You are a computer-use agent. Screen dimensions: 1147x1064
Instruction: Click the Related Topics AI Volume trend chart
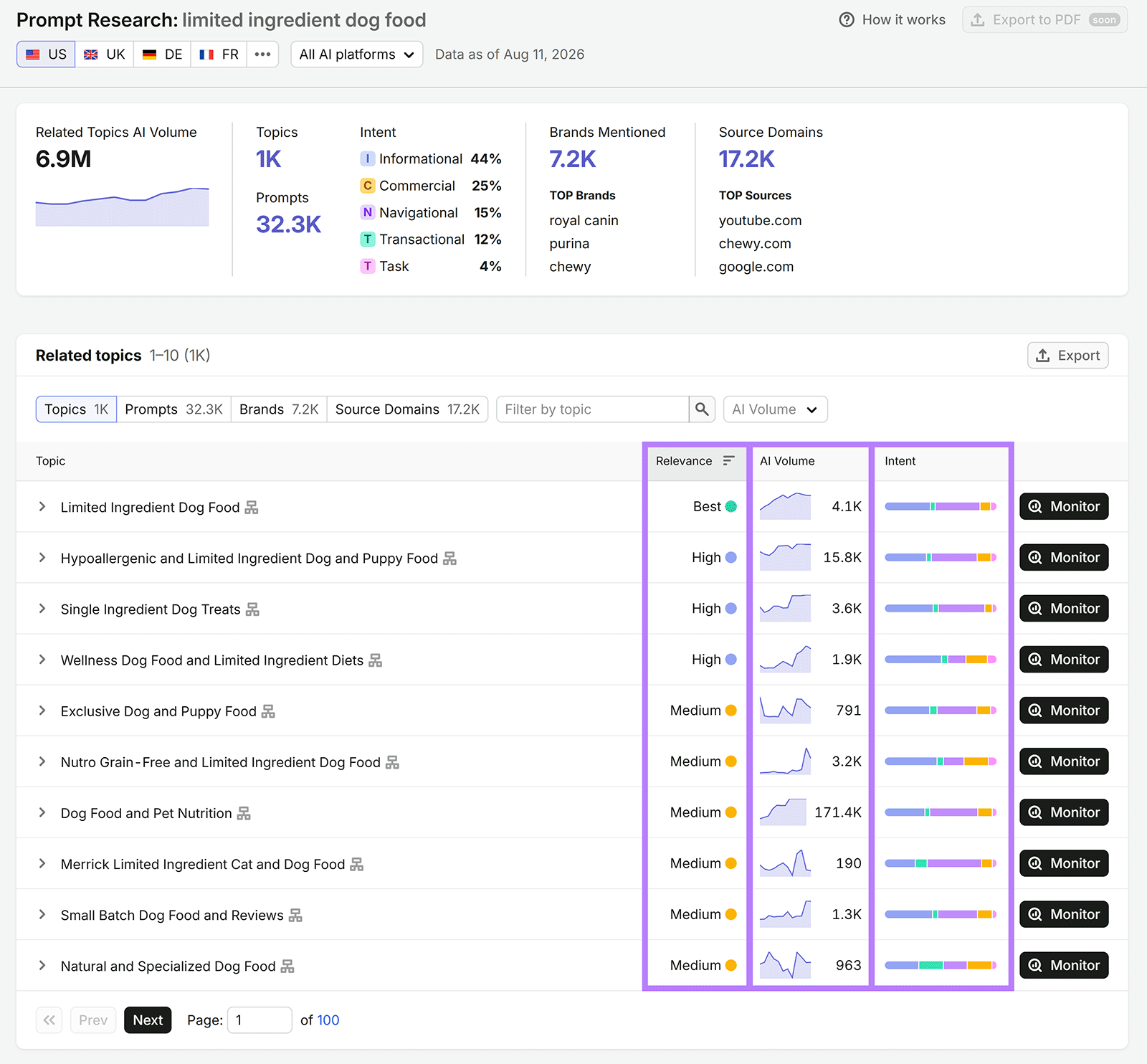tap(123, 206)
